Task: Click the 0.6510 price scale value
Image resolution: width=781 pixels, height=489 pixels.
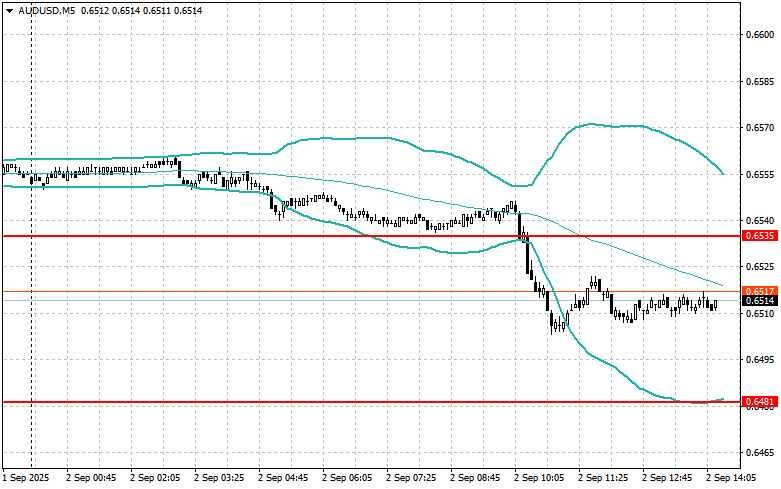Action: pos(760,314)
